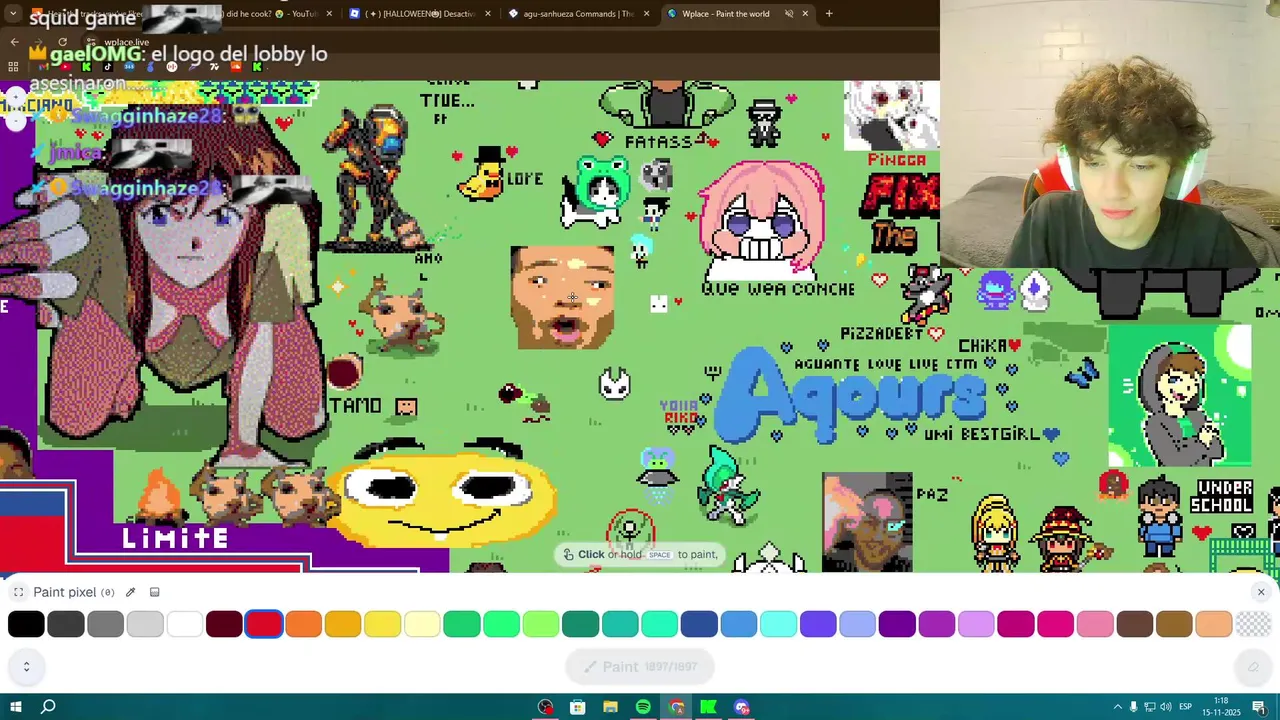Click the pencil icon next to Paint pixel

(130, 592)
